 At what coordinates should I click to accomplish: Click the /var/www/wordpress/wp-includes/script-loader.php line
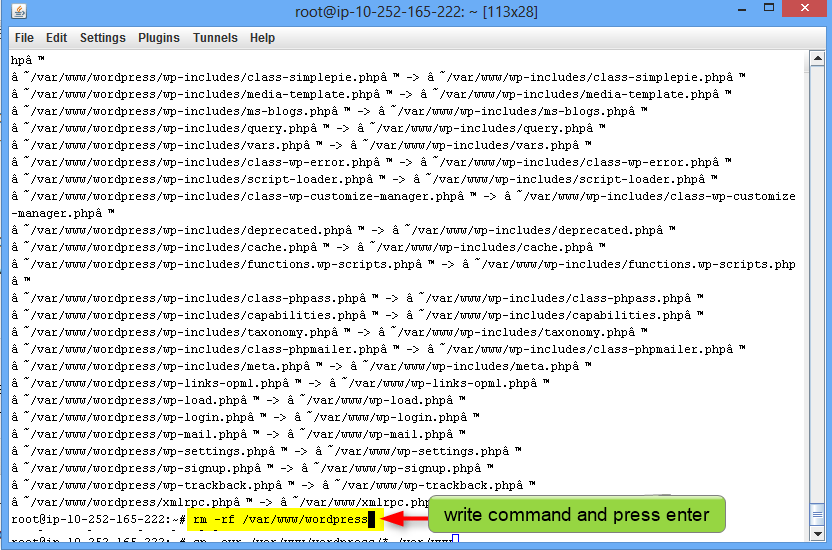point(364,179)
